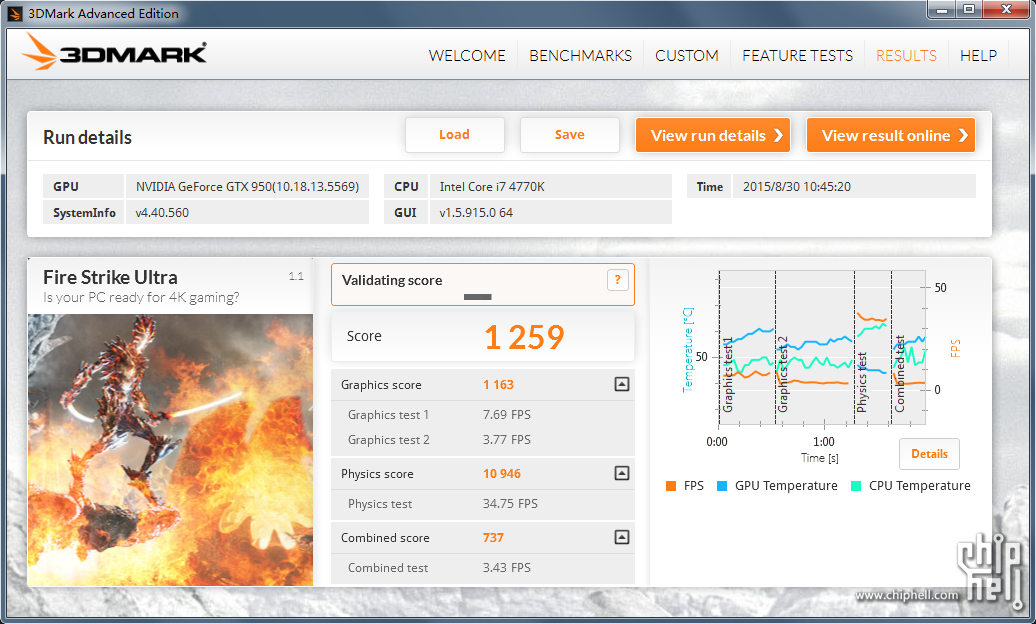Click the Run details heading

(87, 137)
